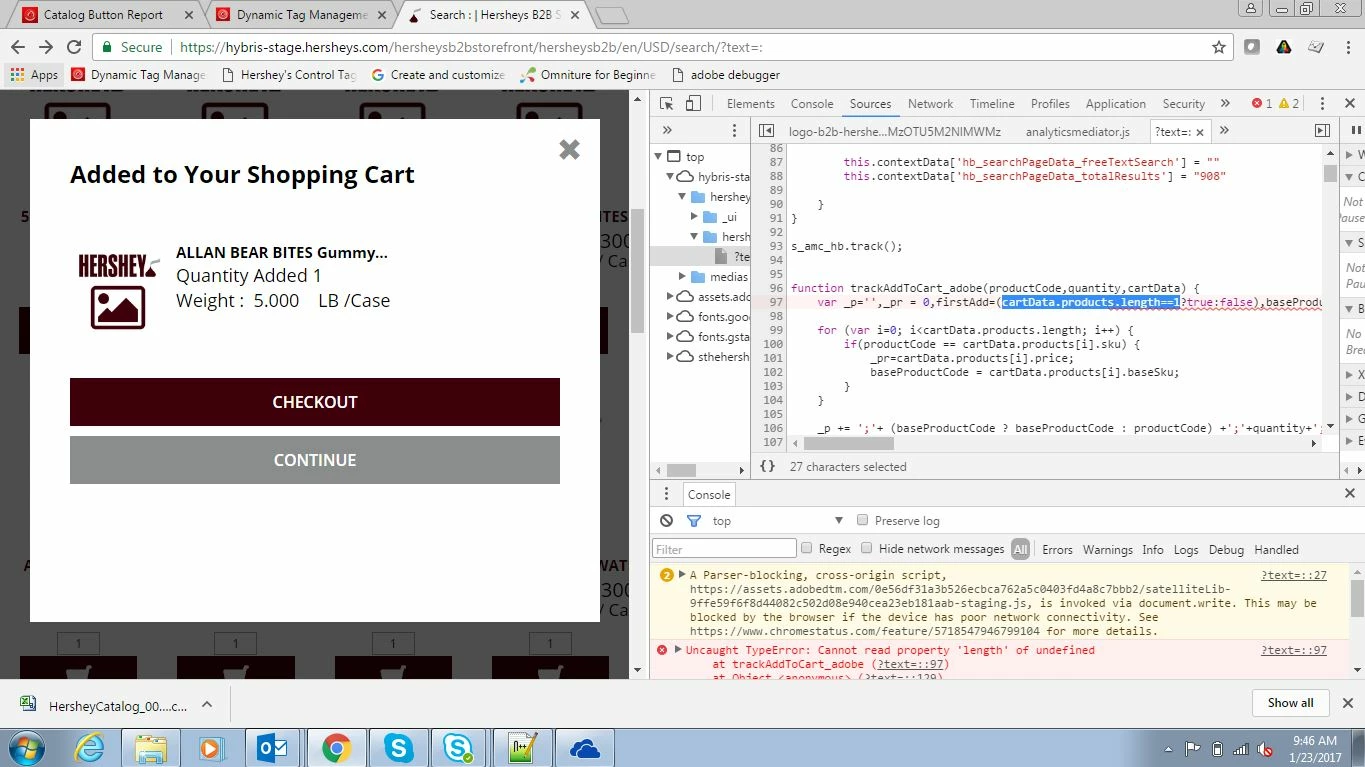This screenshot has height=767, width=1365.
Task: Show more navigator tabs chevron
Action: pyautogui.click(x=667, y=130)
